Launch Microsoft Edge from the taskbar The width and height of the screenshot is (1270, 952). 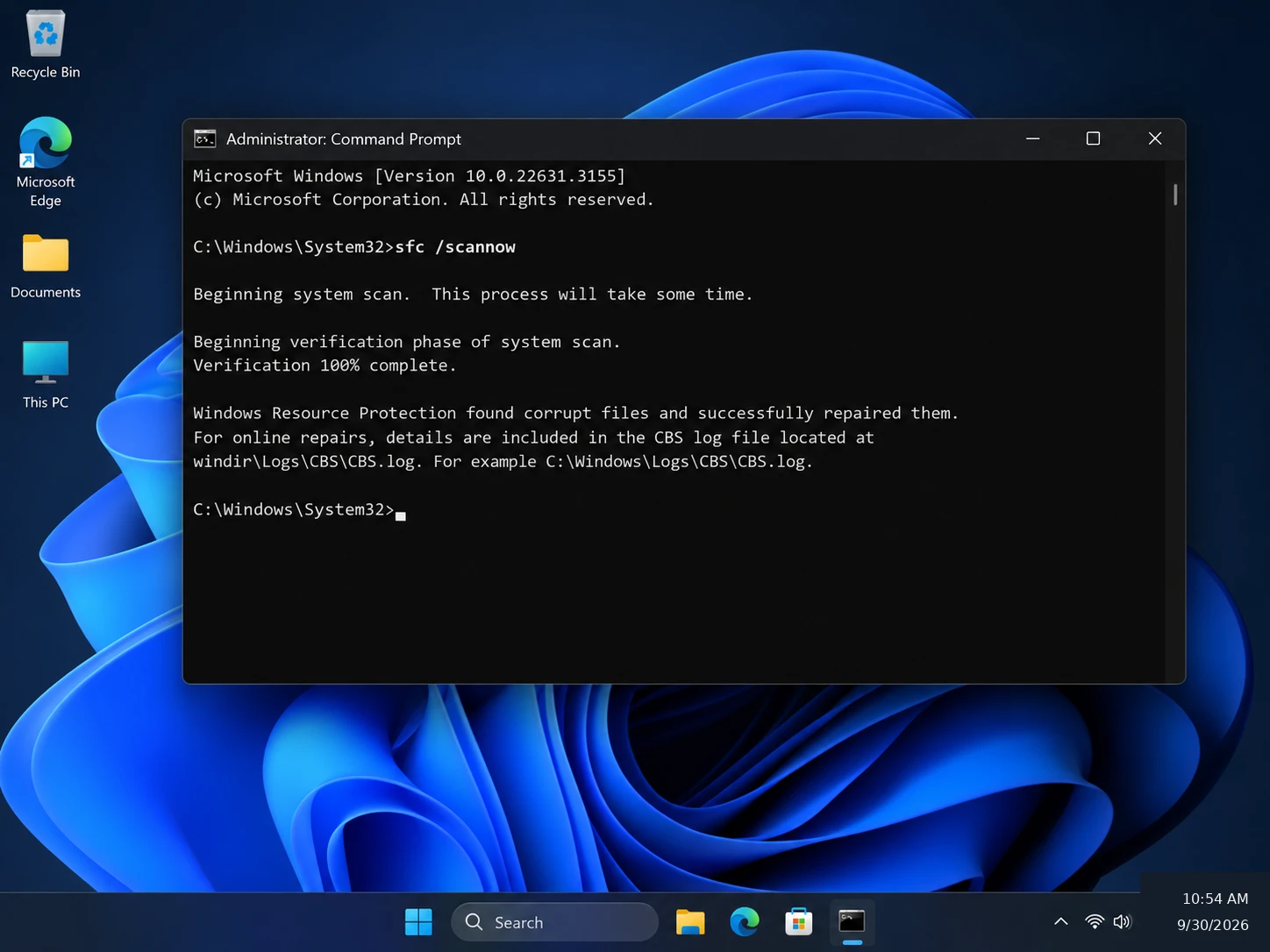click(x=745, y=922)
